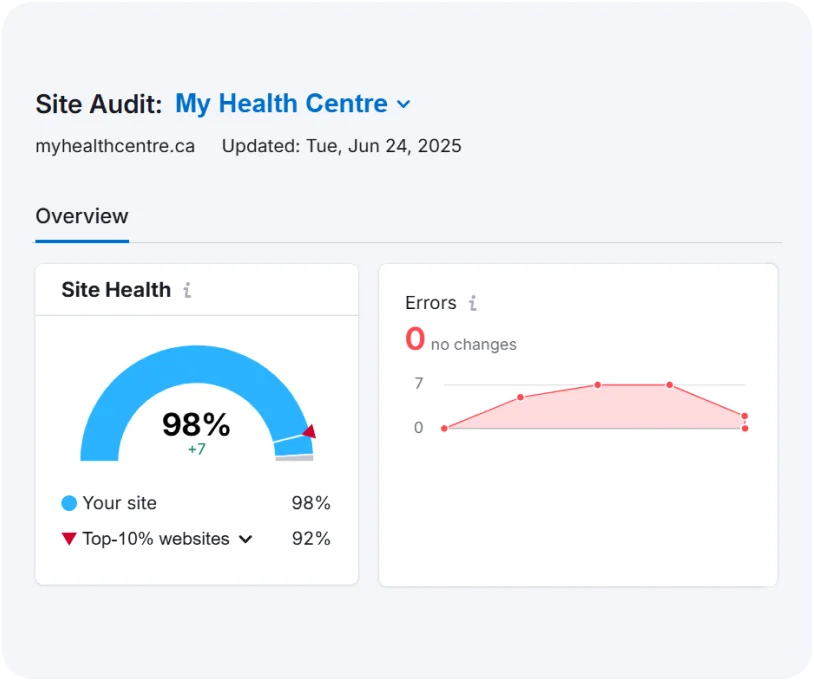Viewport: 814px width, 681px height.
Task: Open the My Health Centre project selector
Action: click(281, 103)
